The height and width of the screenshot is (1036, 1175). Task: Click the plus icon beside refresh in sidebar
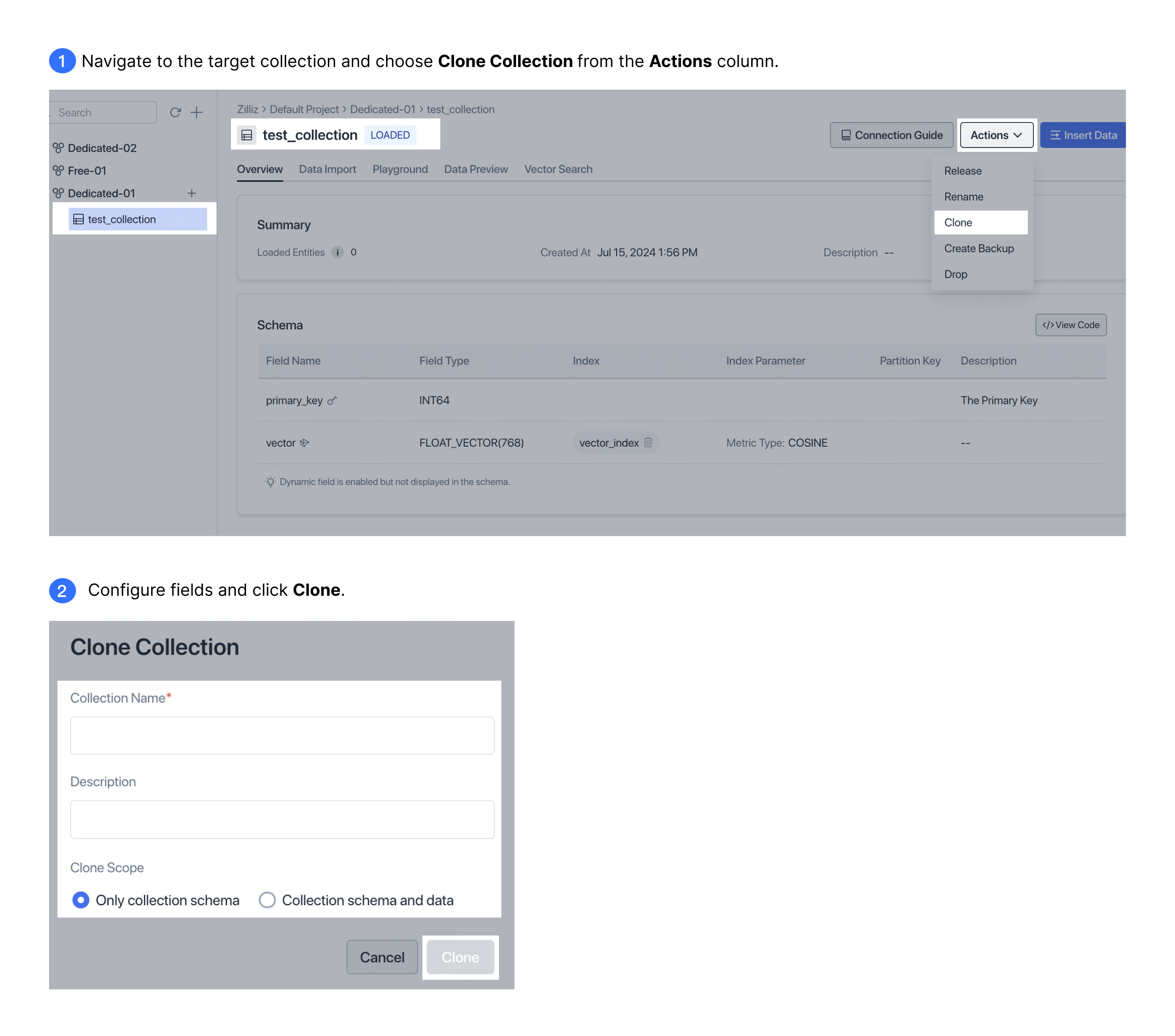click(x=197, y=112)
